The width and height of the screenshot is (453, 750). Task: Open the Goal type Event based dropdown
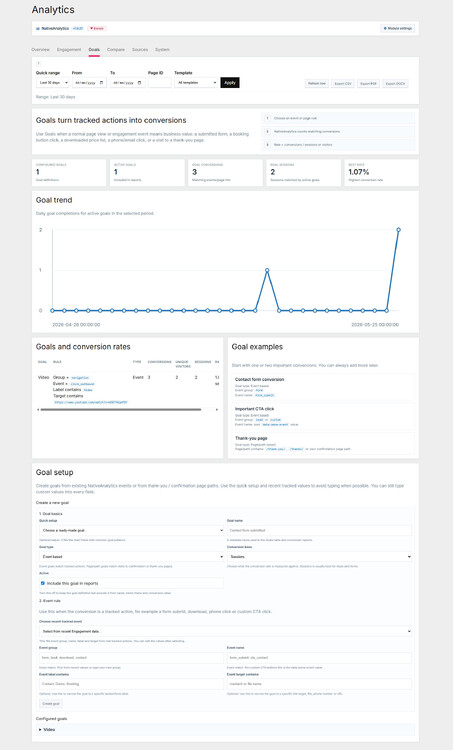click(132, 557)
